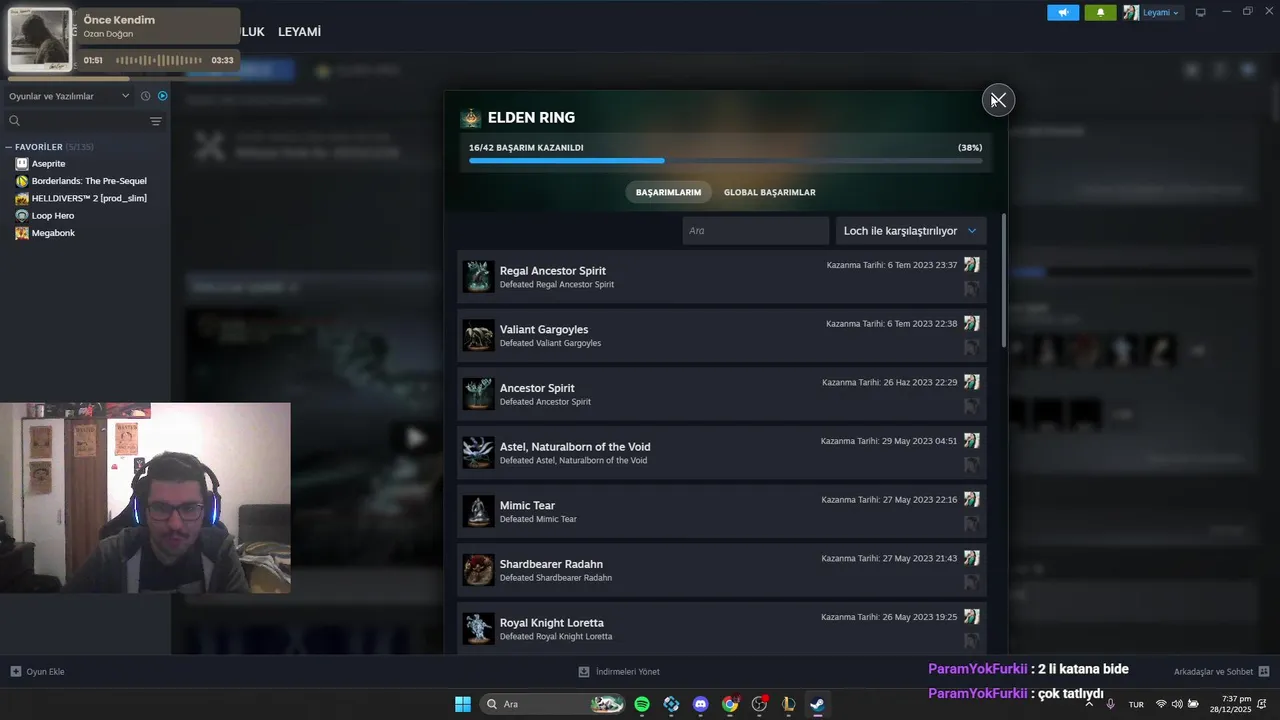
Task: Click the Windows taskbar search box 'Ara'
Action: click(x=553, y=704)
